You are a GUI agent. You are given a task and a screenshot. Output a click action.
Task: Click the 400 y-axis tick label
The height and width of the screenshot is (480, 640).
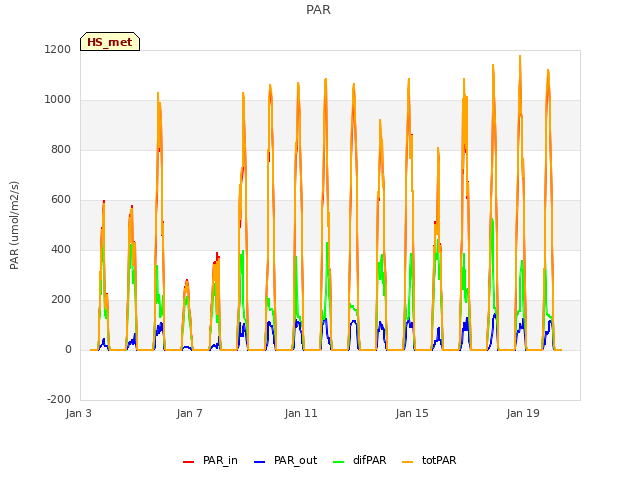point(61,249)
